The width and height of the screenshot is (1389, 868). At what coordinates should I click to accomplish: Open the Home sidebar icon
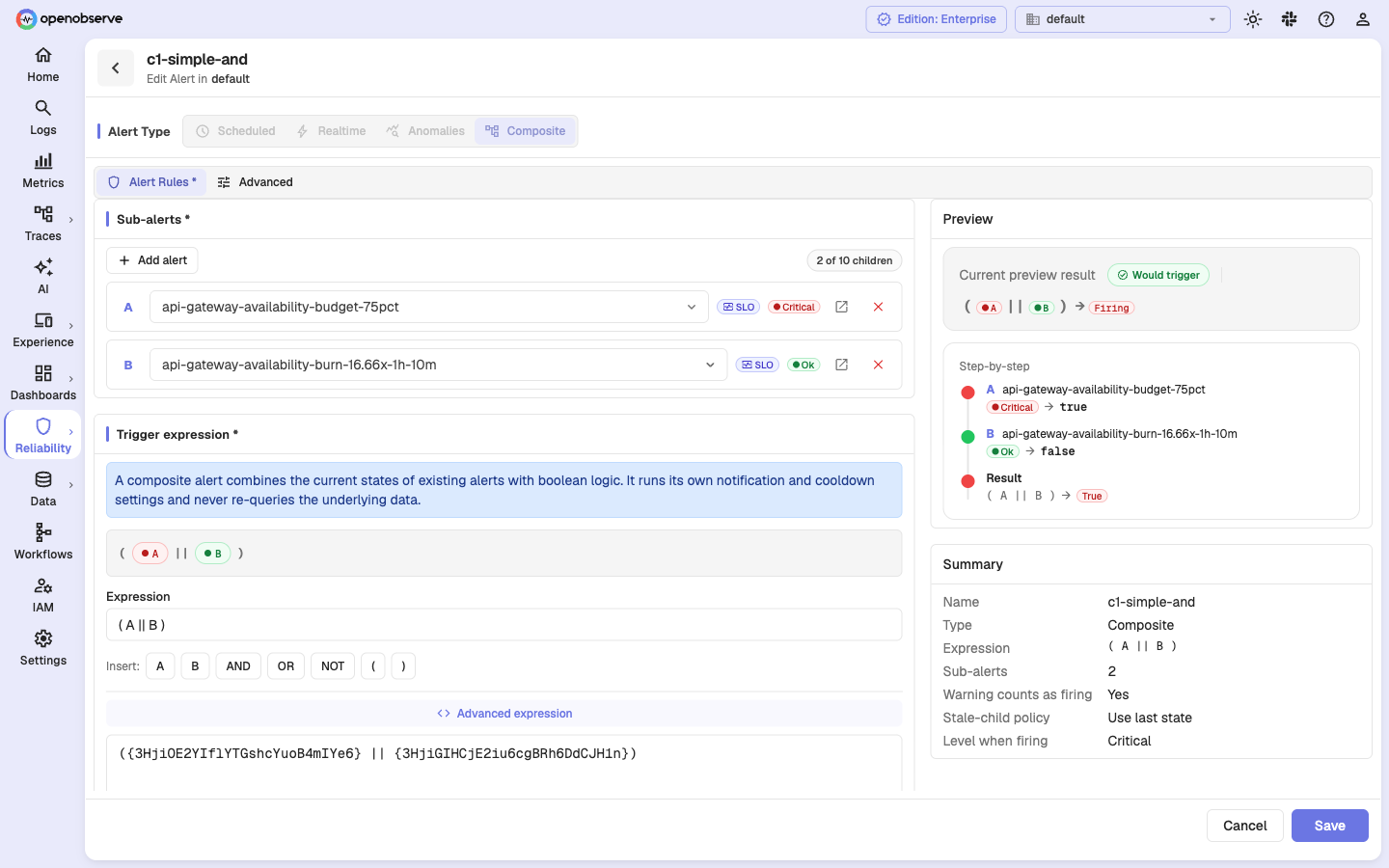(42, 65)
